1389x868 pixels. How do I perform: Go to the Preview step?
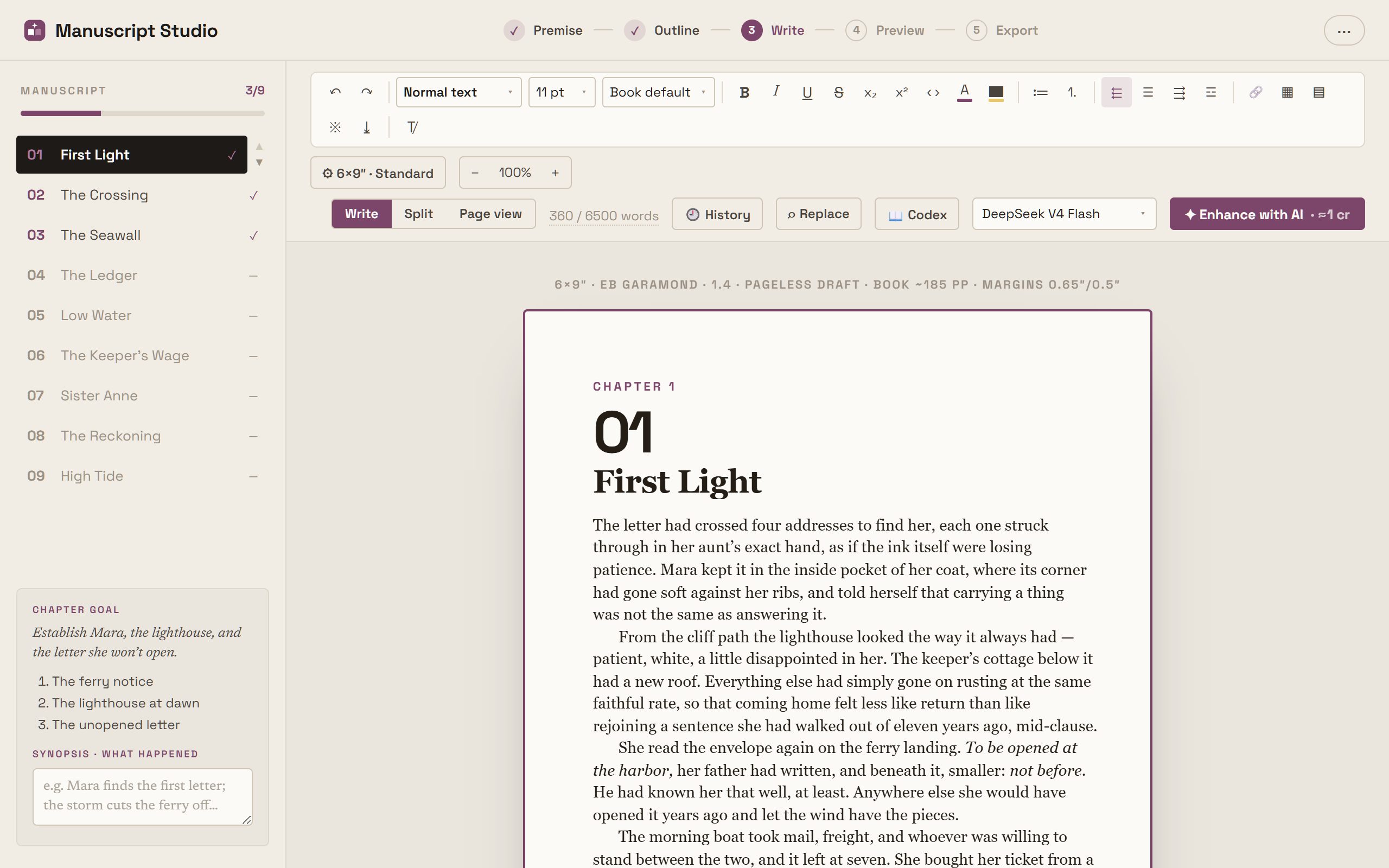click(x=885, y=30)
